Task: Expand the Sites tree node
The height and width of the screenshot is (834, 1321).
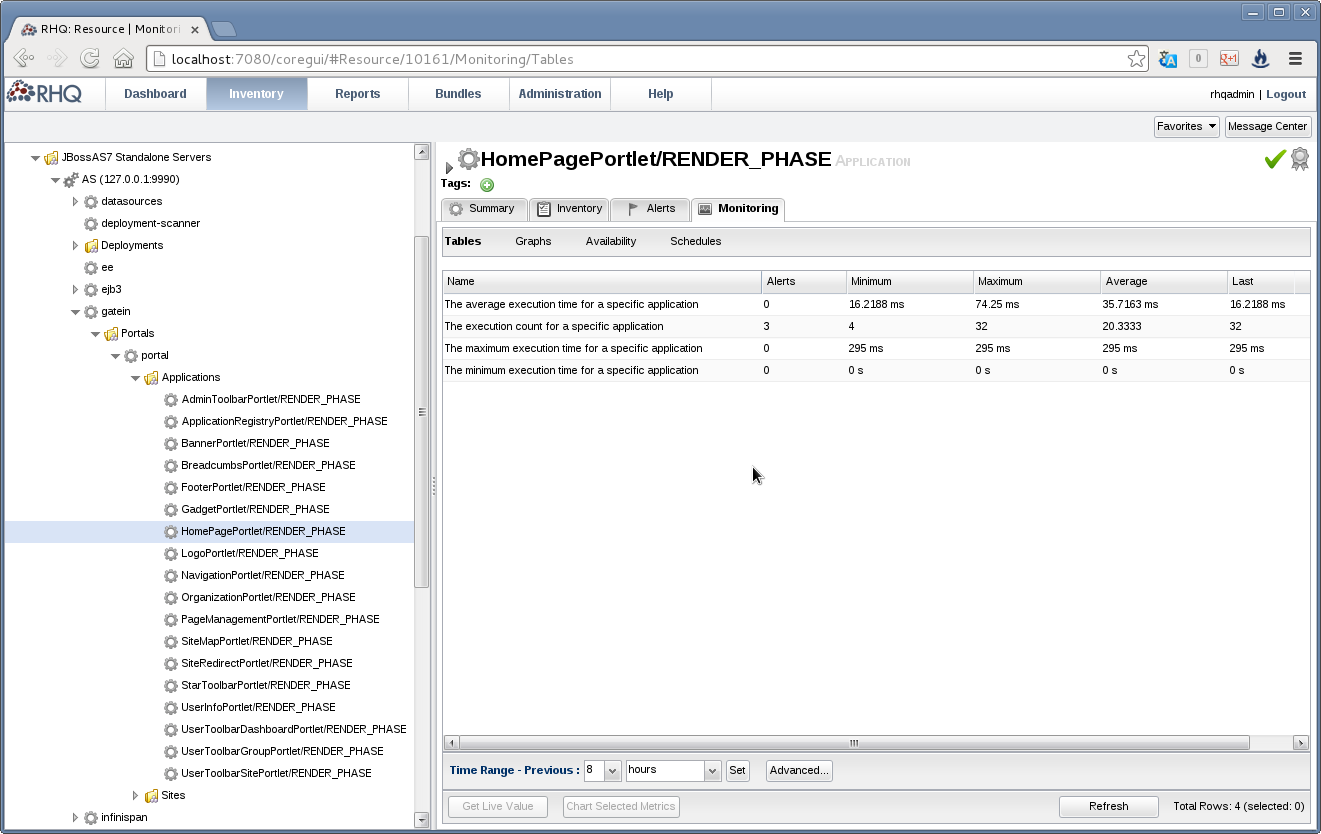Action: pyautogui.click(x=135, y=796)
